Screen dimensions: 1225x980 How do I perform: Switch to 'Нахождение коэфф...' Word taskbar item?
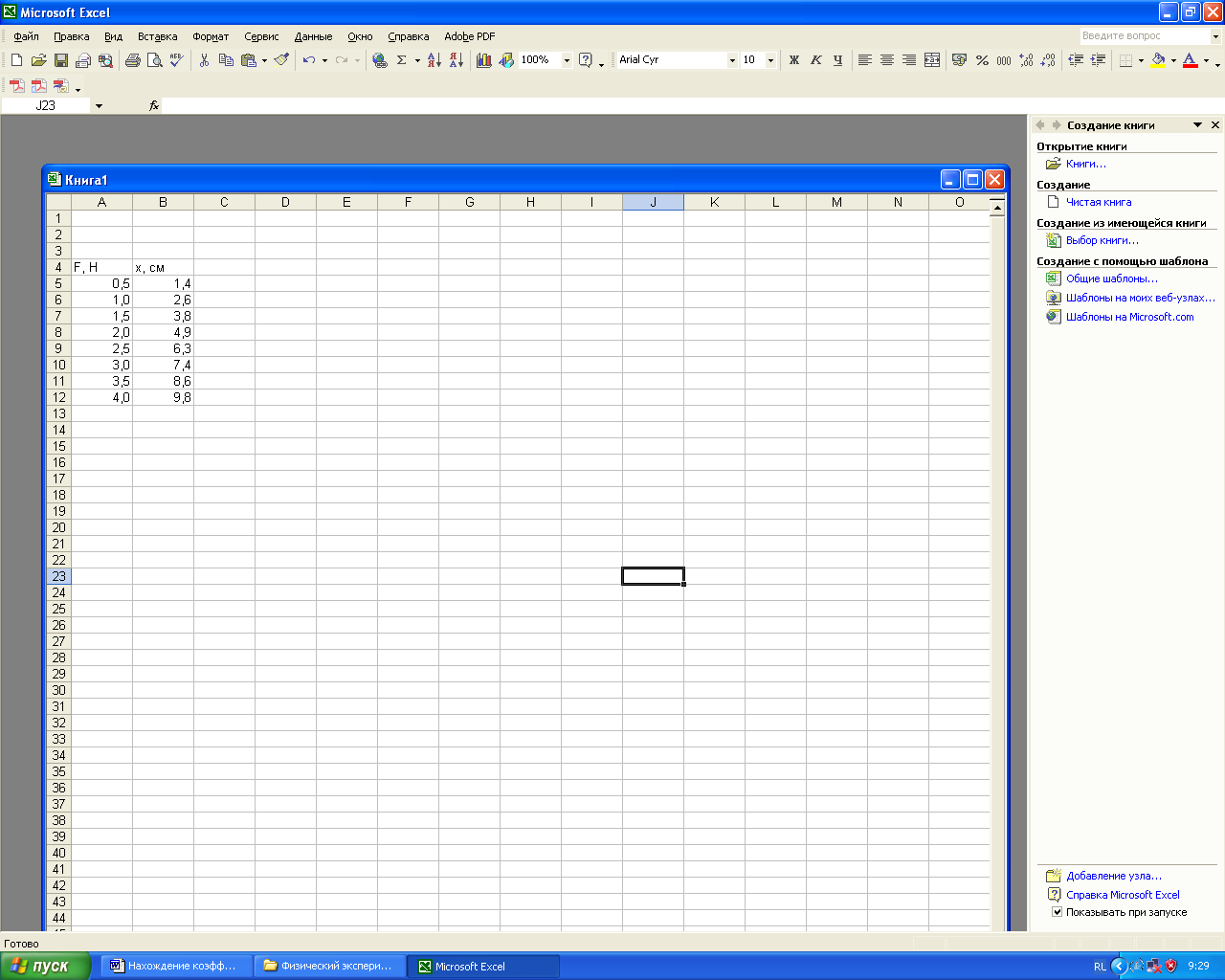177,967
